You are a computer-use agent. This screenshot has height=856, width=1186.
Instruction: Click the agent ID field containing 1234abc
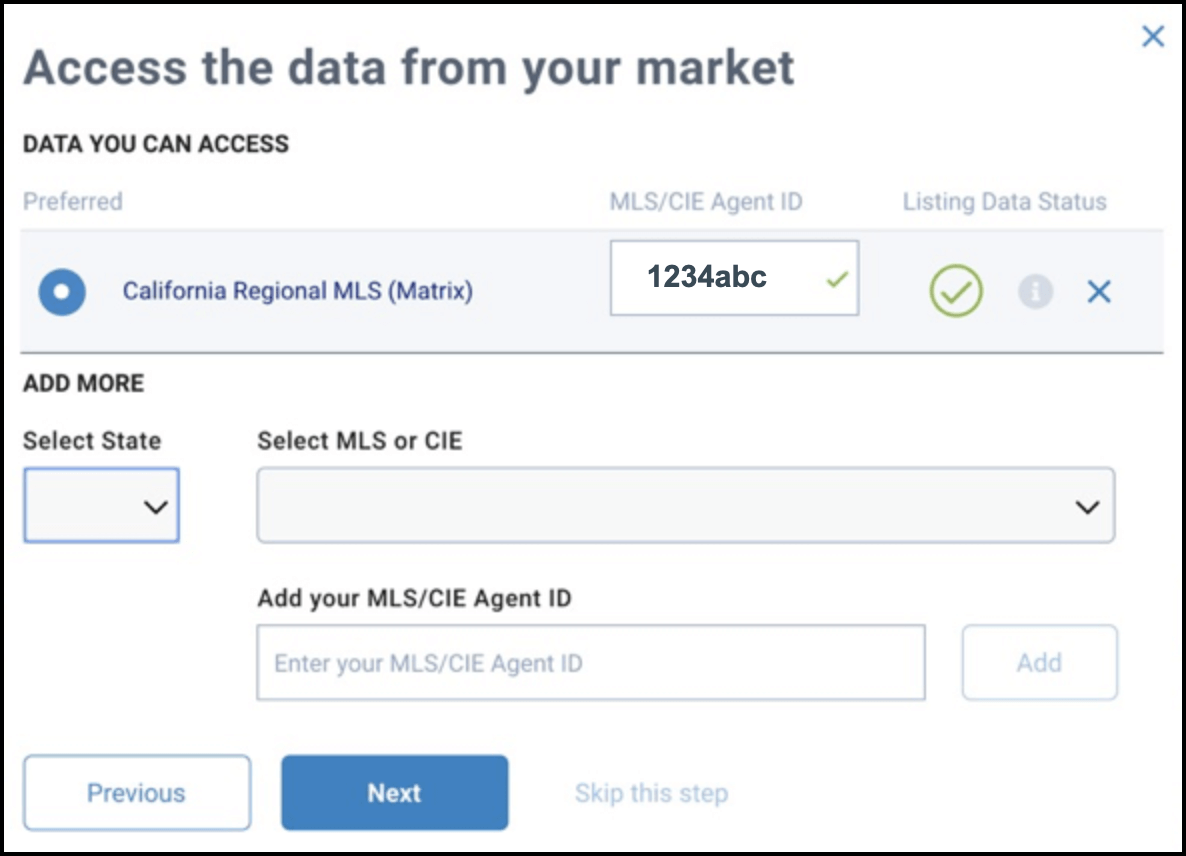click(720, 278)
